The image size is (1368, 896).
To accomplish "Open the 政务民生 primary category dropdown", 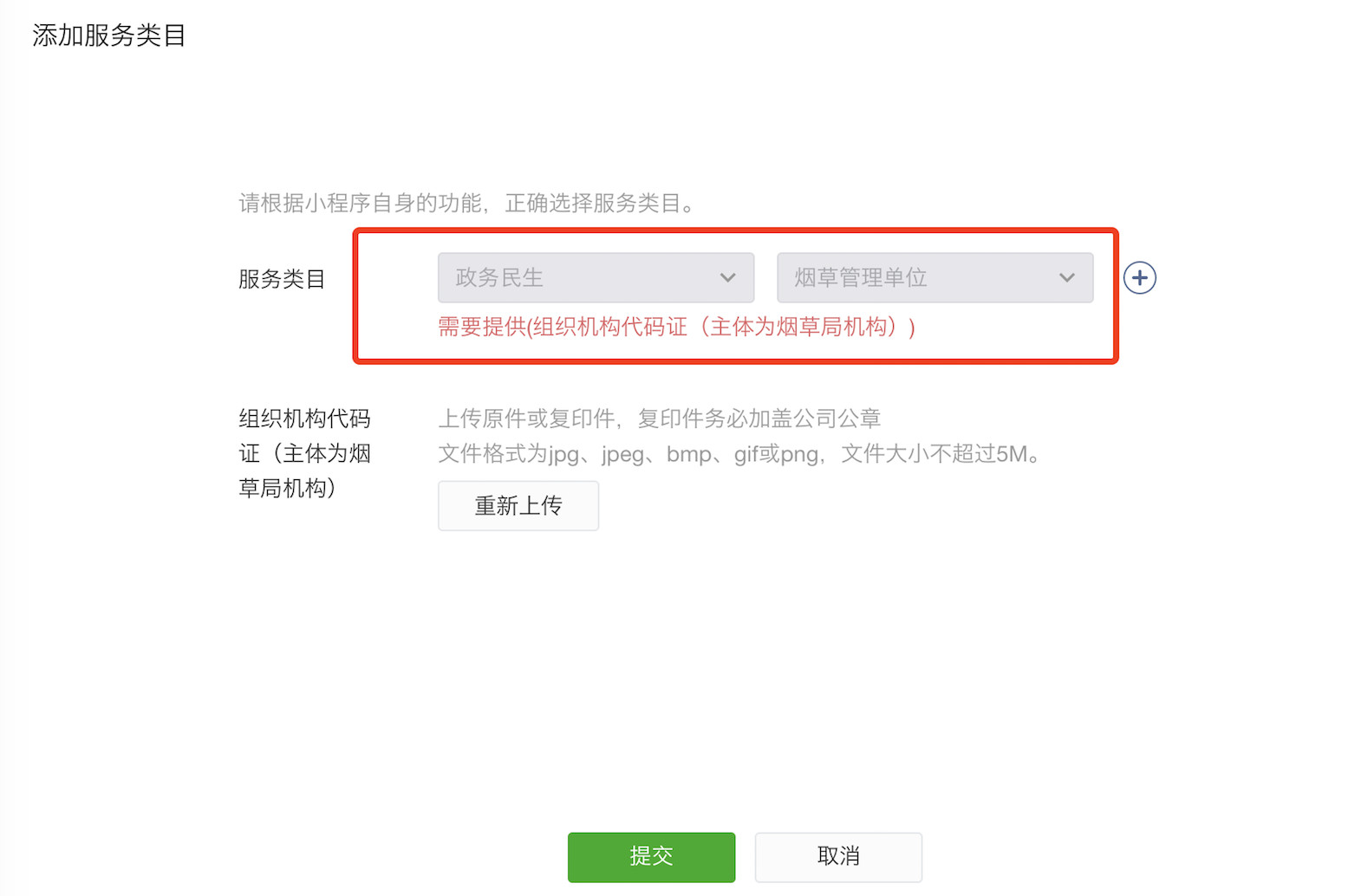I will coord(596,277).
